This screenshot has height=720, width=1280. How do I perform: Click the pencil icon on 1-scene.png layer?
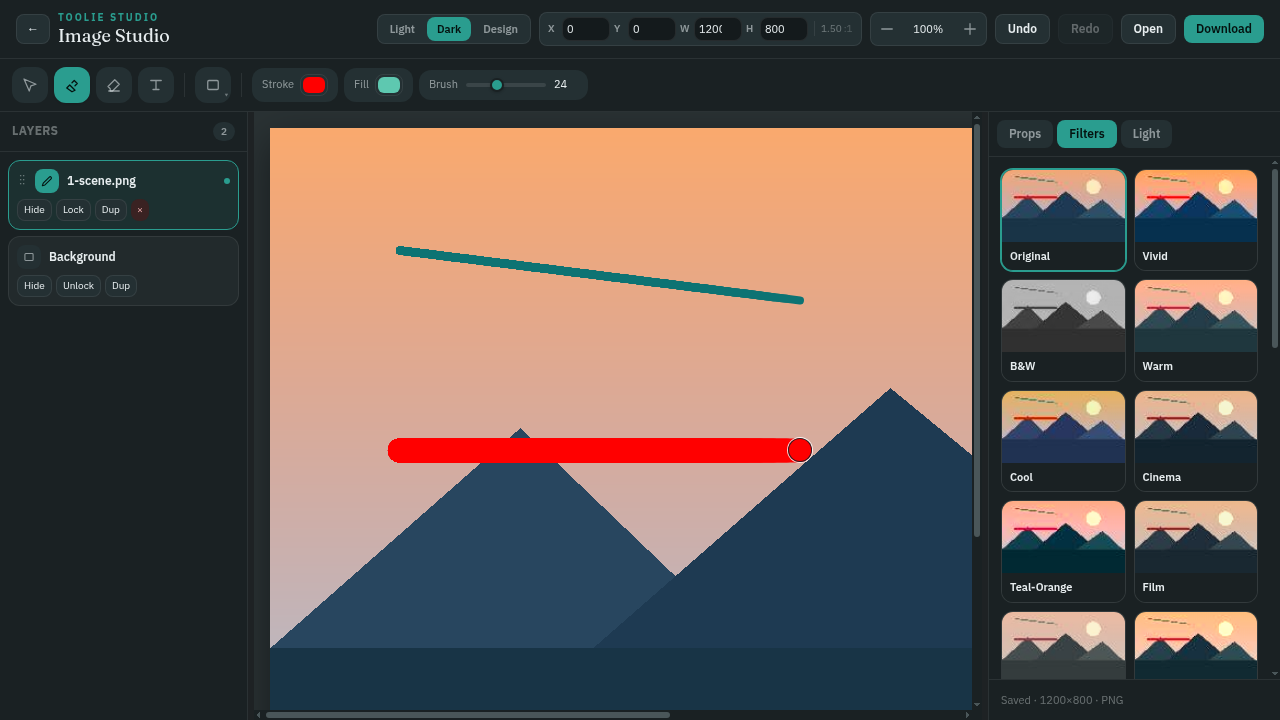[x=47, y=181]
